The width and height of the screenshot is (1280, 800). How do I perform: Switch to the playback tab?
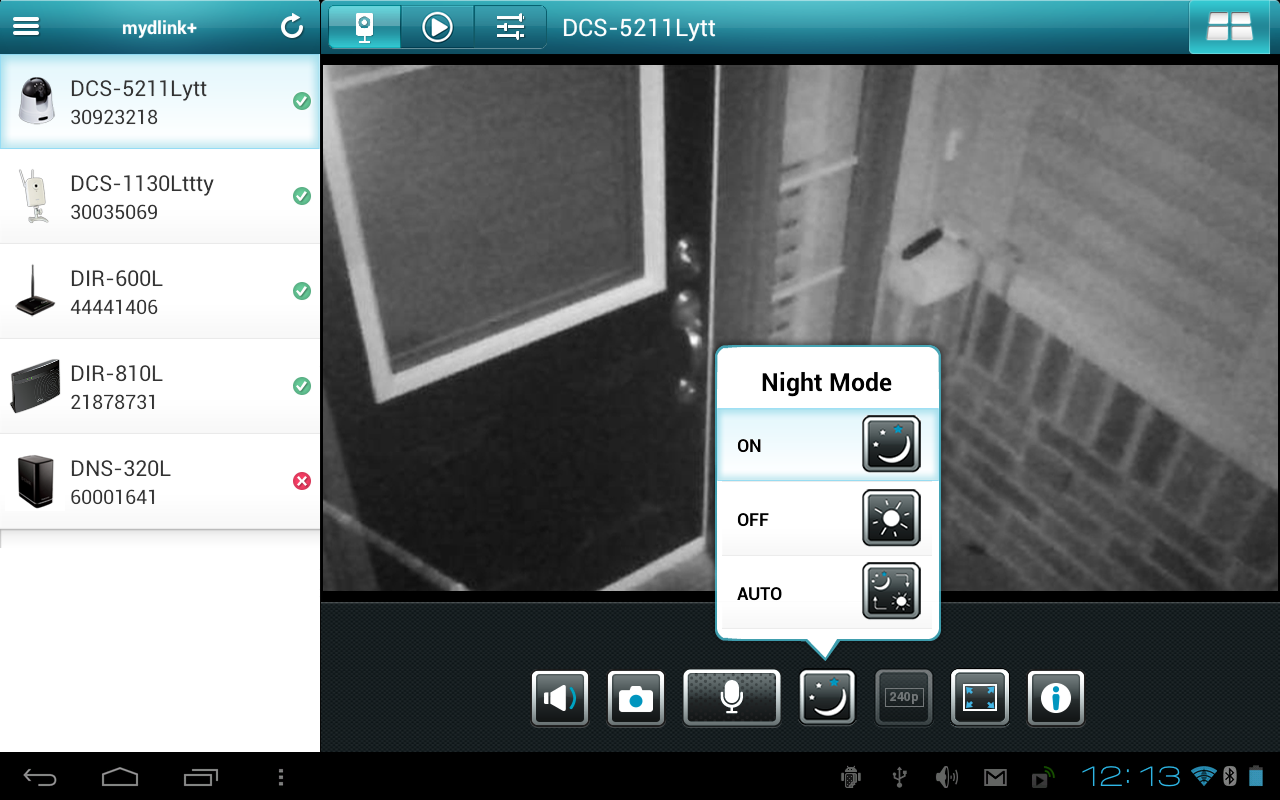click(437, 28)
